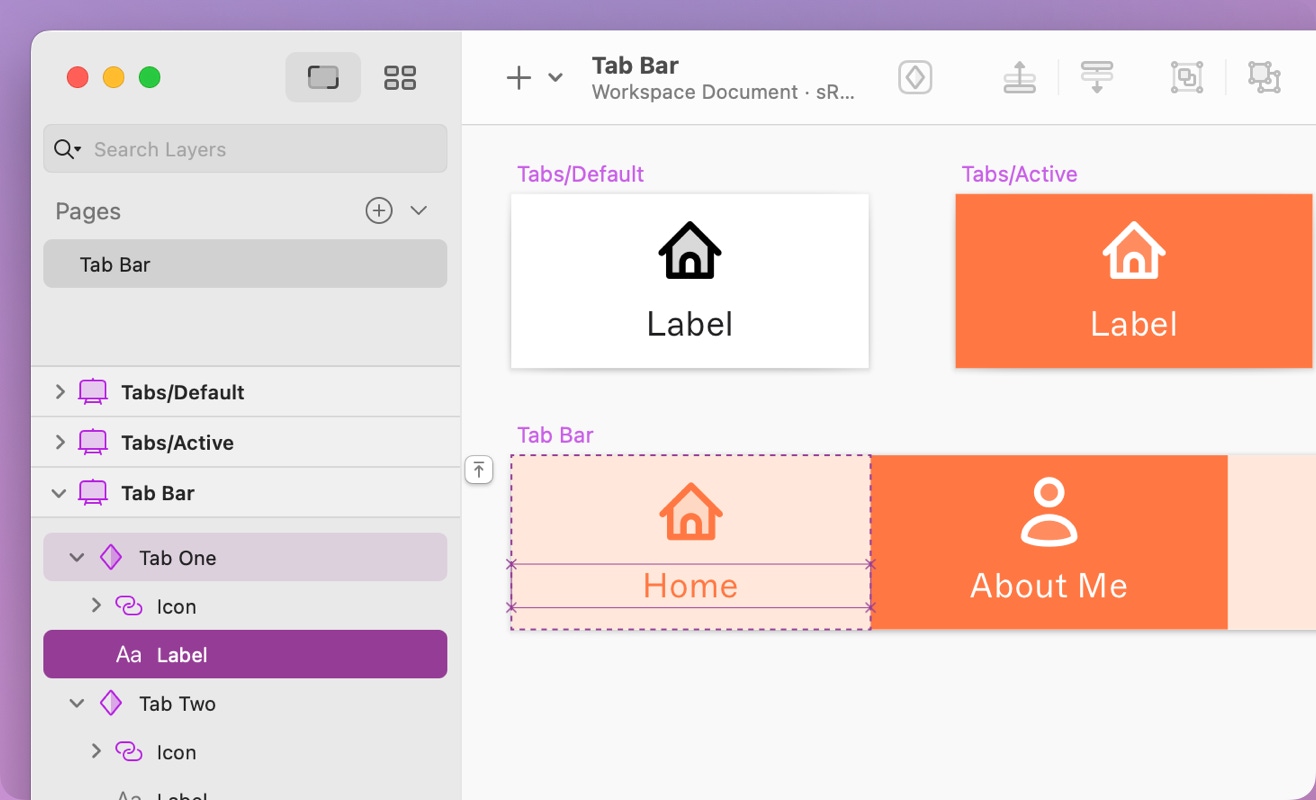Switch to components grid view
The width and height of the screenshot is (1316, 800).
point(400,77)
